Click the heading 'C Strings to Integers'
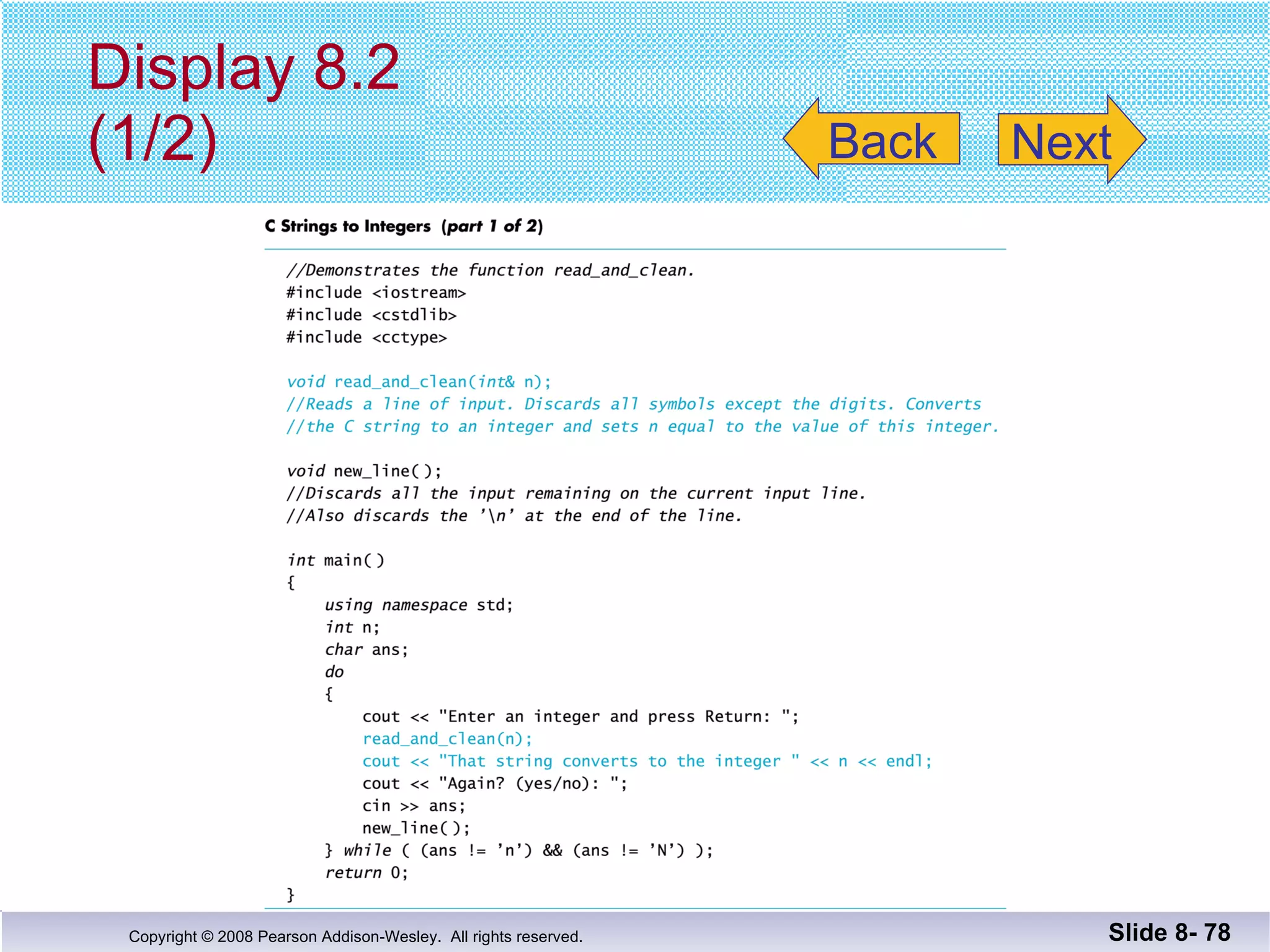This screenshot has height=952, width=1270. pyautogui.click(x=347, y=226)
